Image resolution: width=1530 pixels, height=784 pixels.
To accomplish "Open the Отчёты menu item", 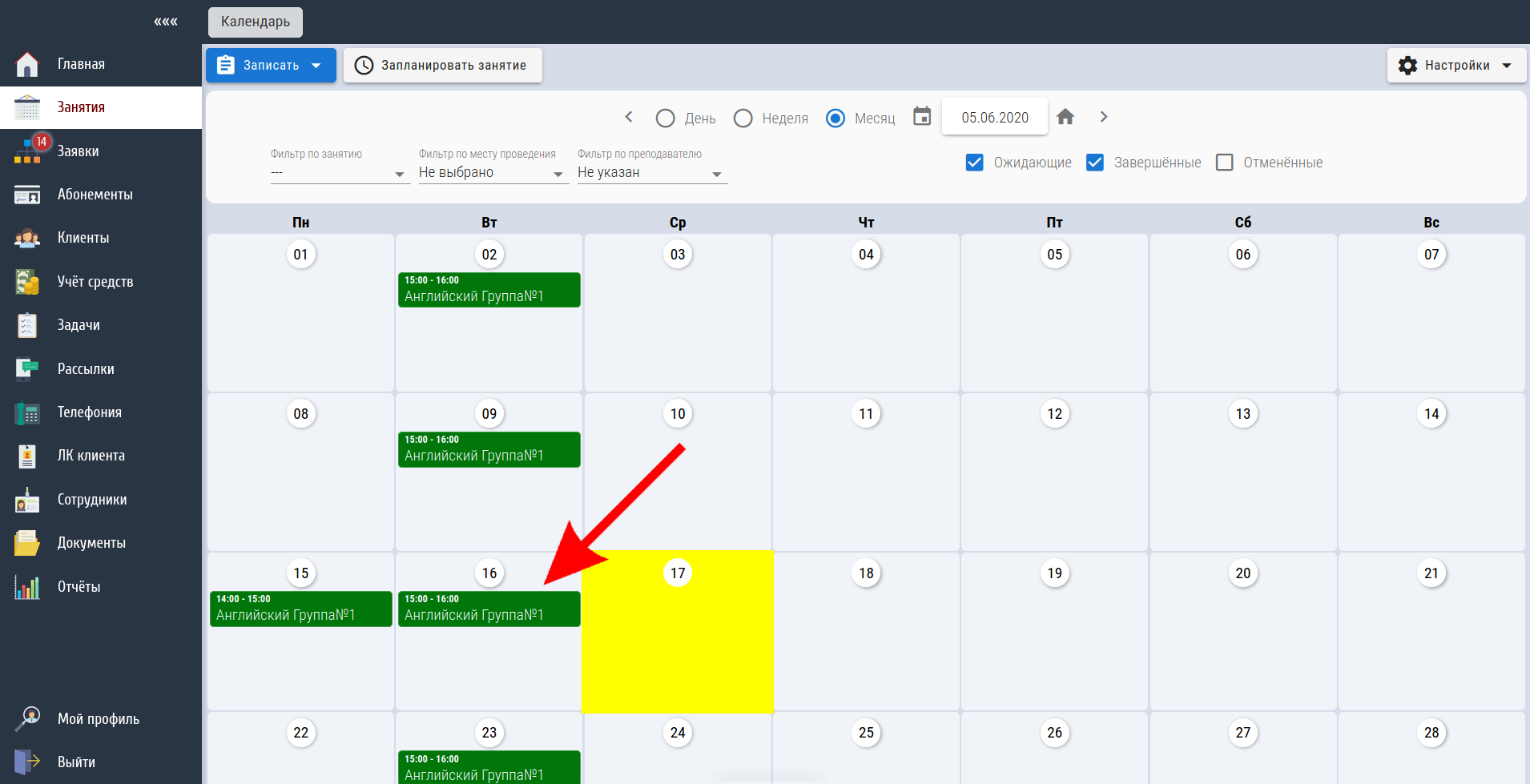I will tap(101, 587).
